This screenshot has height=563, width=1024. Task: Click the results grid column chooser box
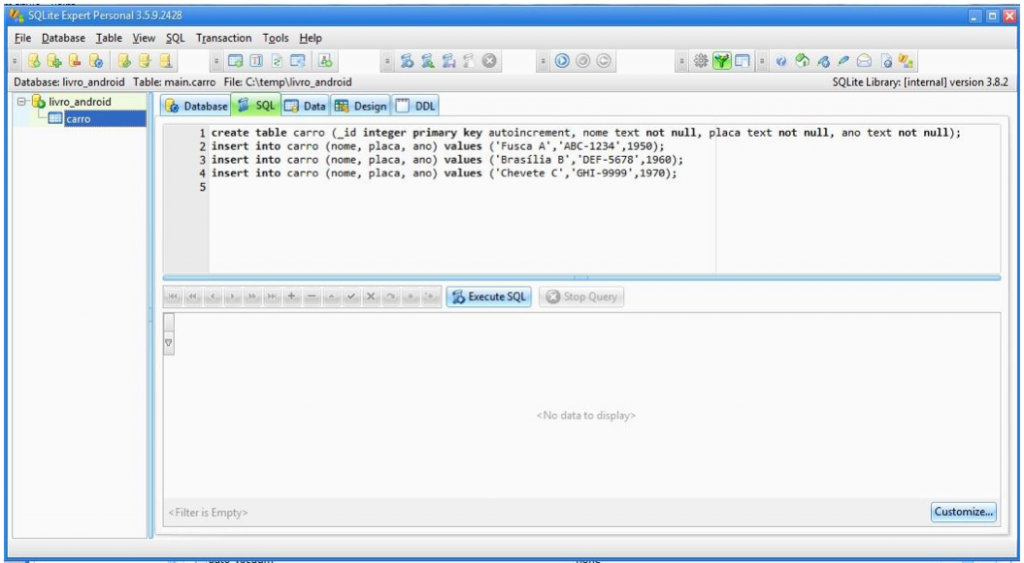click(168, 322)
